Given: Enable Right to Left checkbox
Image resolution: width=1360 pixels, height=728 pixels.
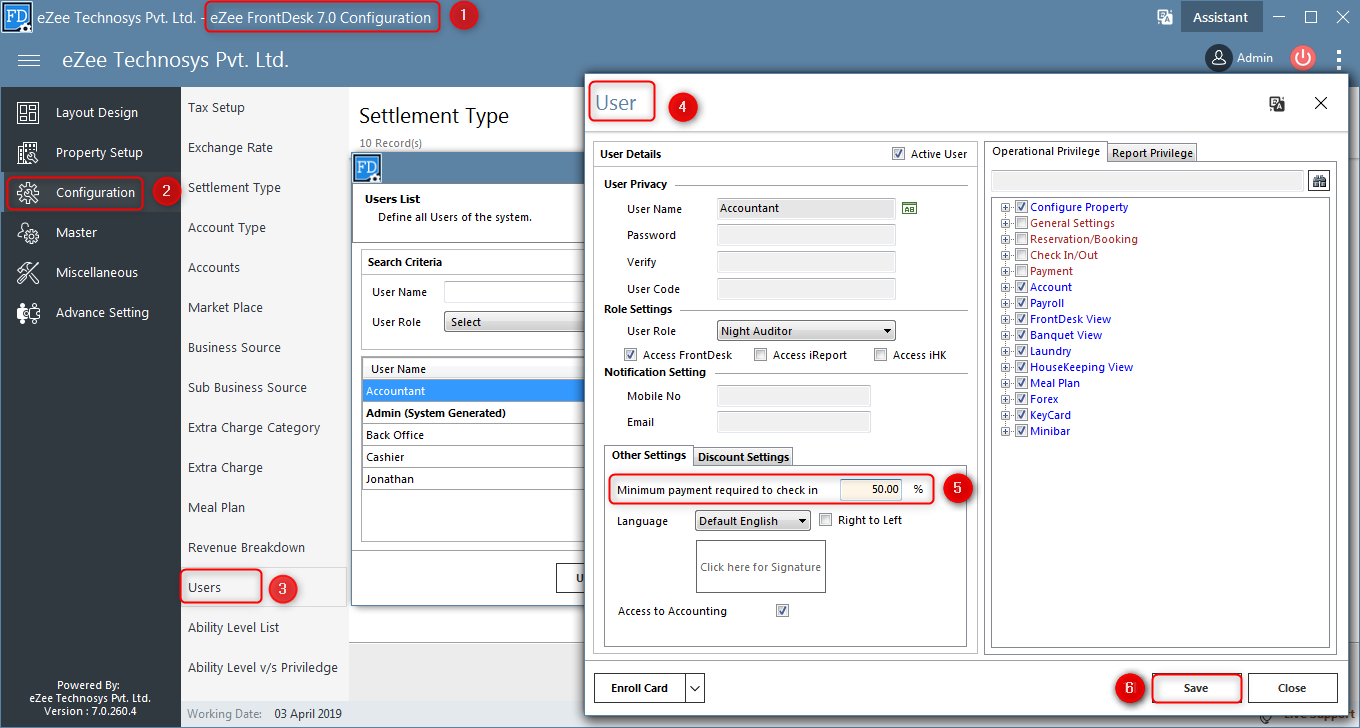Looking at the screenshot, I should [825, 520].
